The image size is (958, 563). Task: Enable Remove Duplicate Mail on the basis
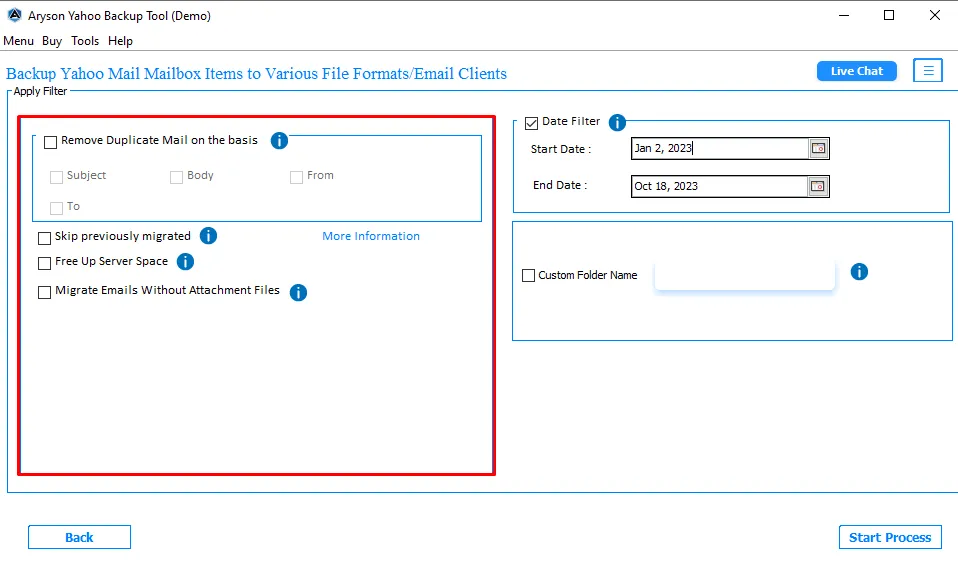[51, 142]
